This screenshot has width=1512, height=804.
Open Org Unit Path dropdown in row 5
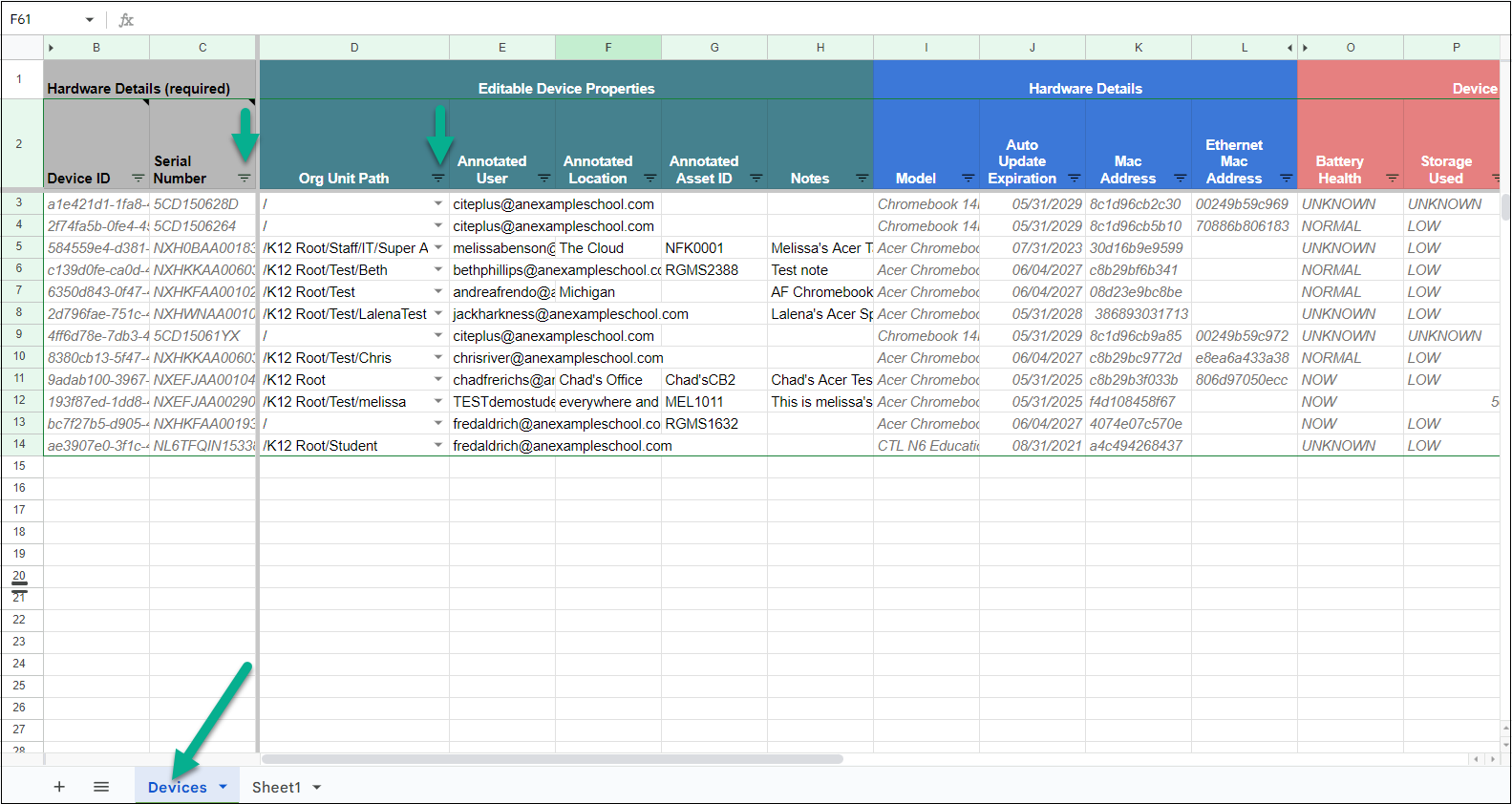click(x=438, y=247)
